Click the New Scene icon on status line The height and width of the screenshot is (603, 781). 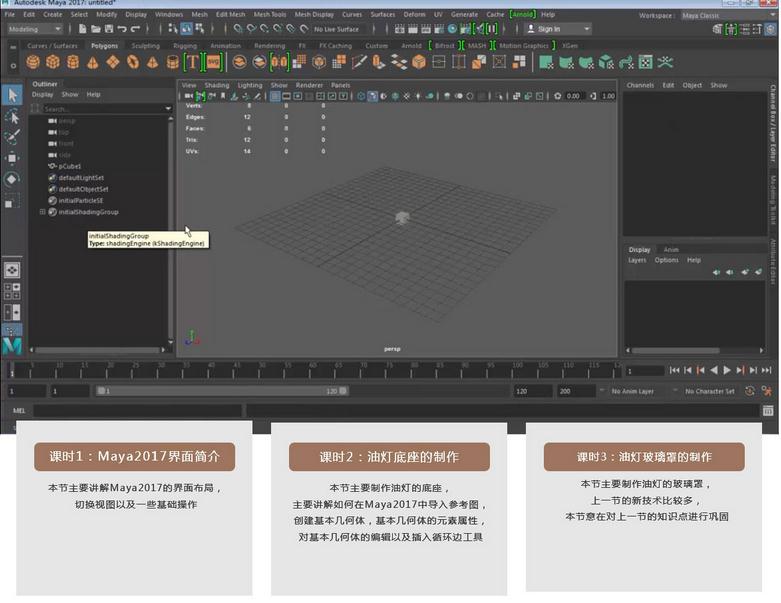[x=83, y=29]
